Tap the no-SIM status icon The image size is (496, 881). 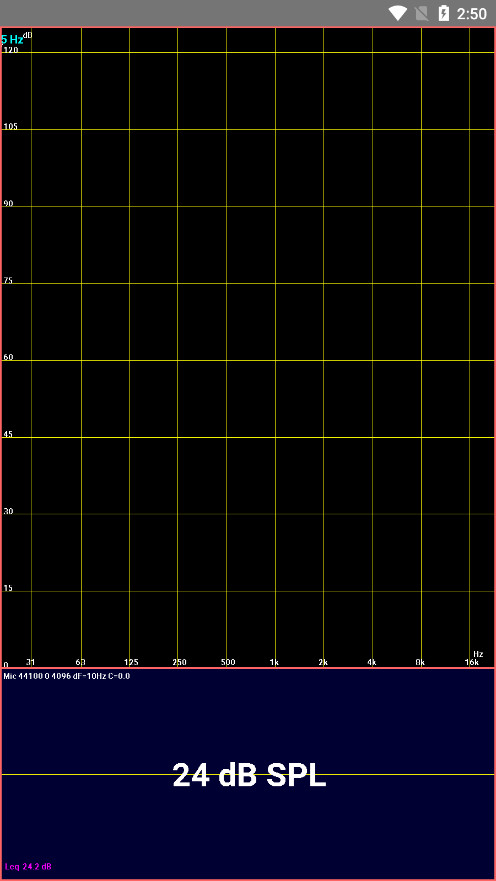[422, 13]
